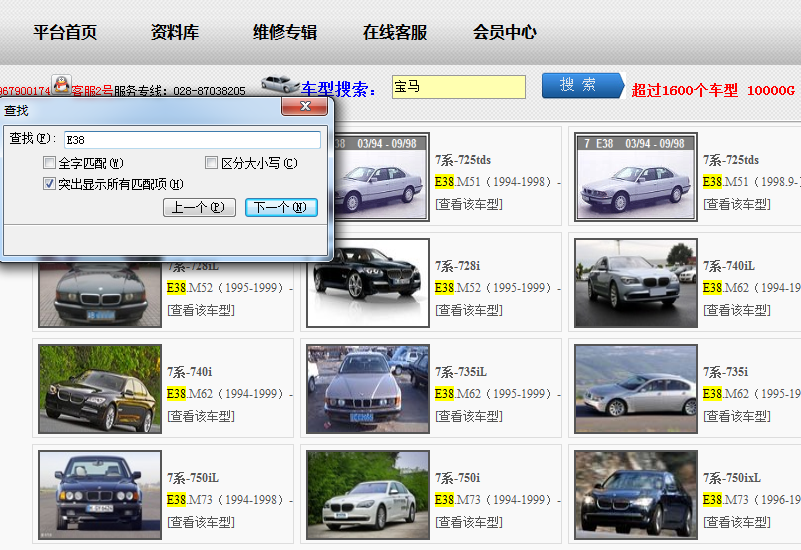The width and height of the screenshot is (801, 550).
Task: Open 在线客服 from the top menu
Action: [395, 32]
